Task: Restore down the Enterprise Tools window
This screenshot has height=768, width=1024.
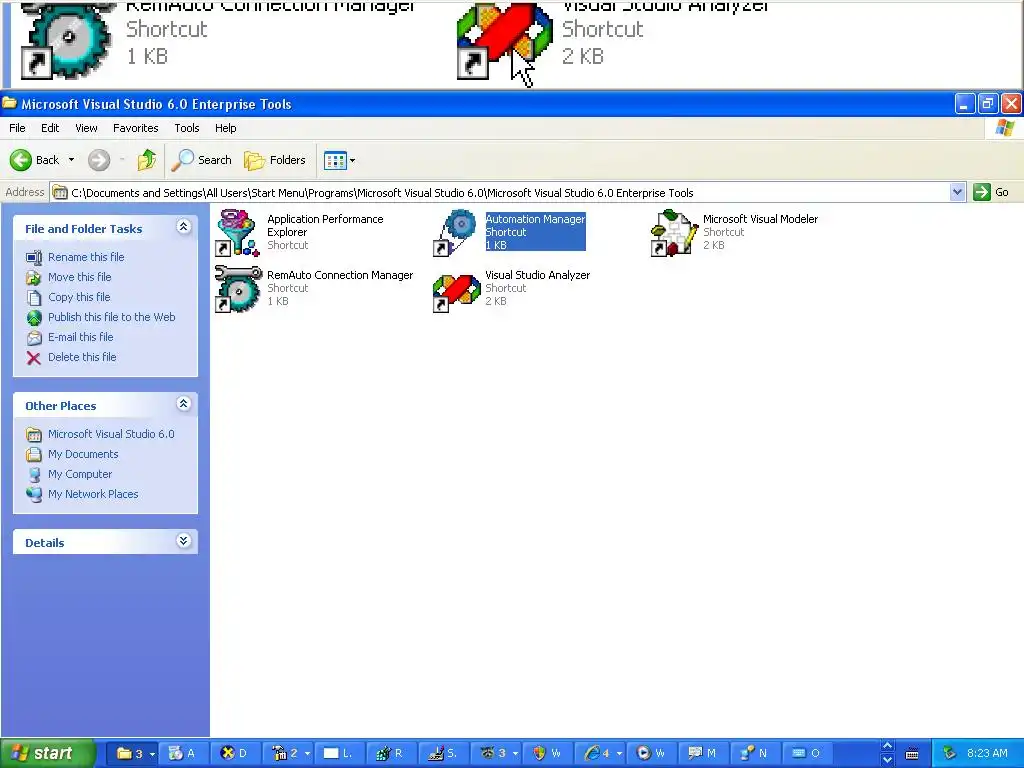Action: tap(988, 103)
